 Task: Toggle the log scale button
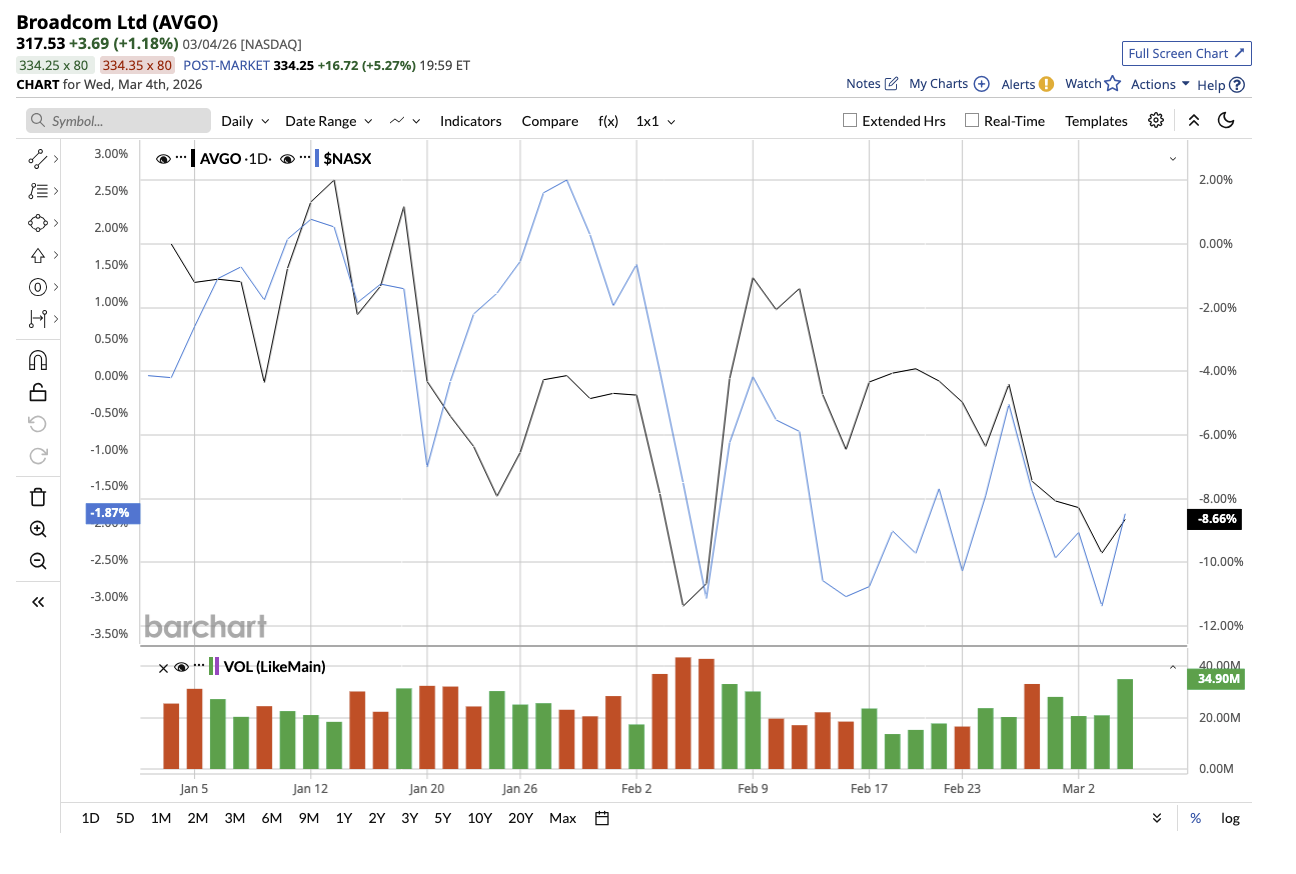click(x=1230, y=818)
